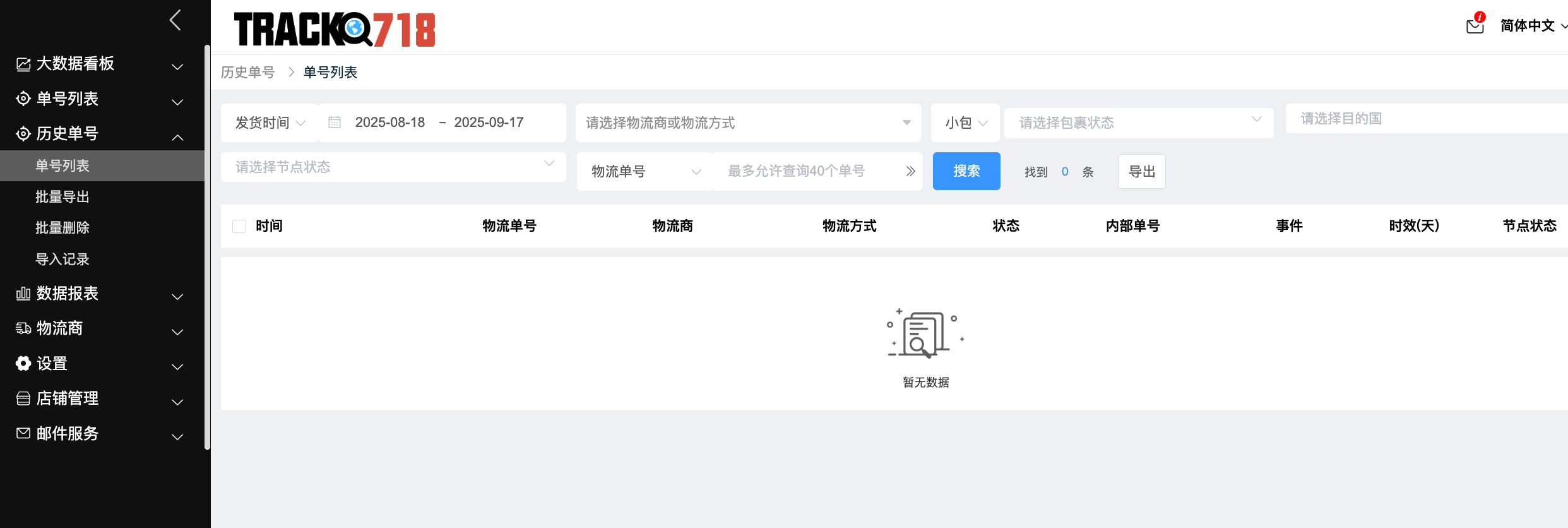Click the double-arrow expand icon in tracking input
The image size is (1568, 528).
[910, 171]
